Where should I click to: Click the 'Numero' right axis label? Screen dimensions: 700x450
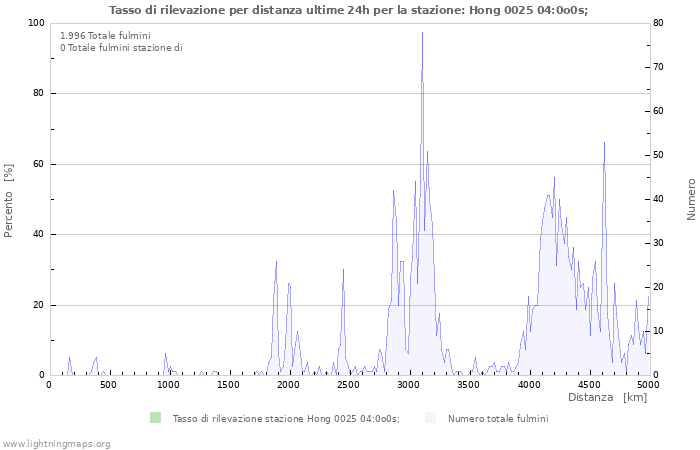tap(691, 200)
